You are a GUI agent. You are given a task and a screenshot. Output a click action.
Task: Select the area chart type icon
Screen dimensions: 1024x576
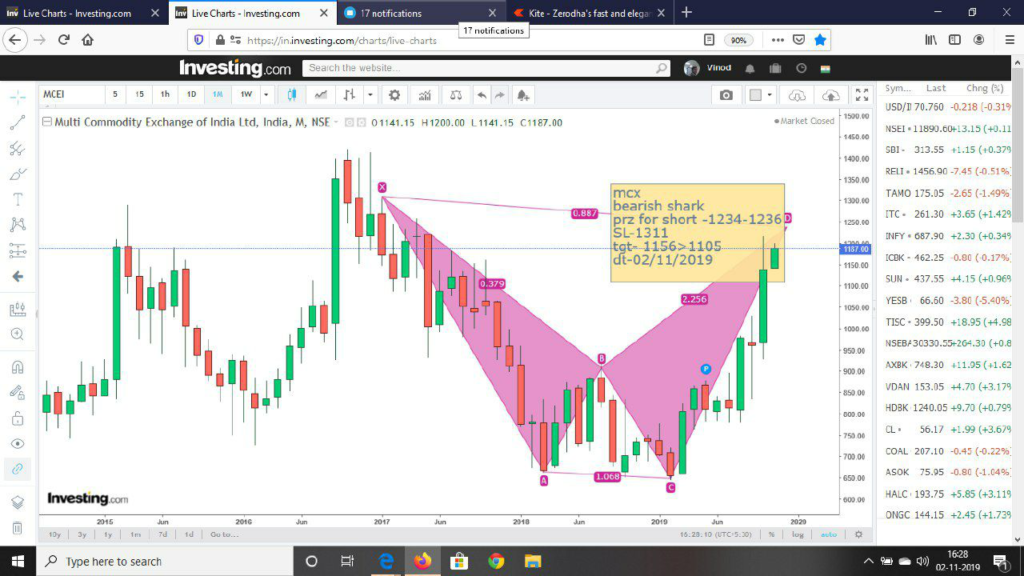(x=321, y=95)
